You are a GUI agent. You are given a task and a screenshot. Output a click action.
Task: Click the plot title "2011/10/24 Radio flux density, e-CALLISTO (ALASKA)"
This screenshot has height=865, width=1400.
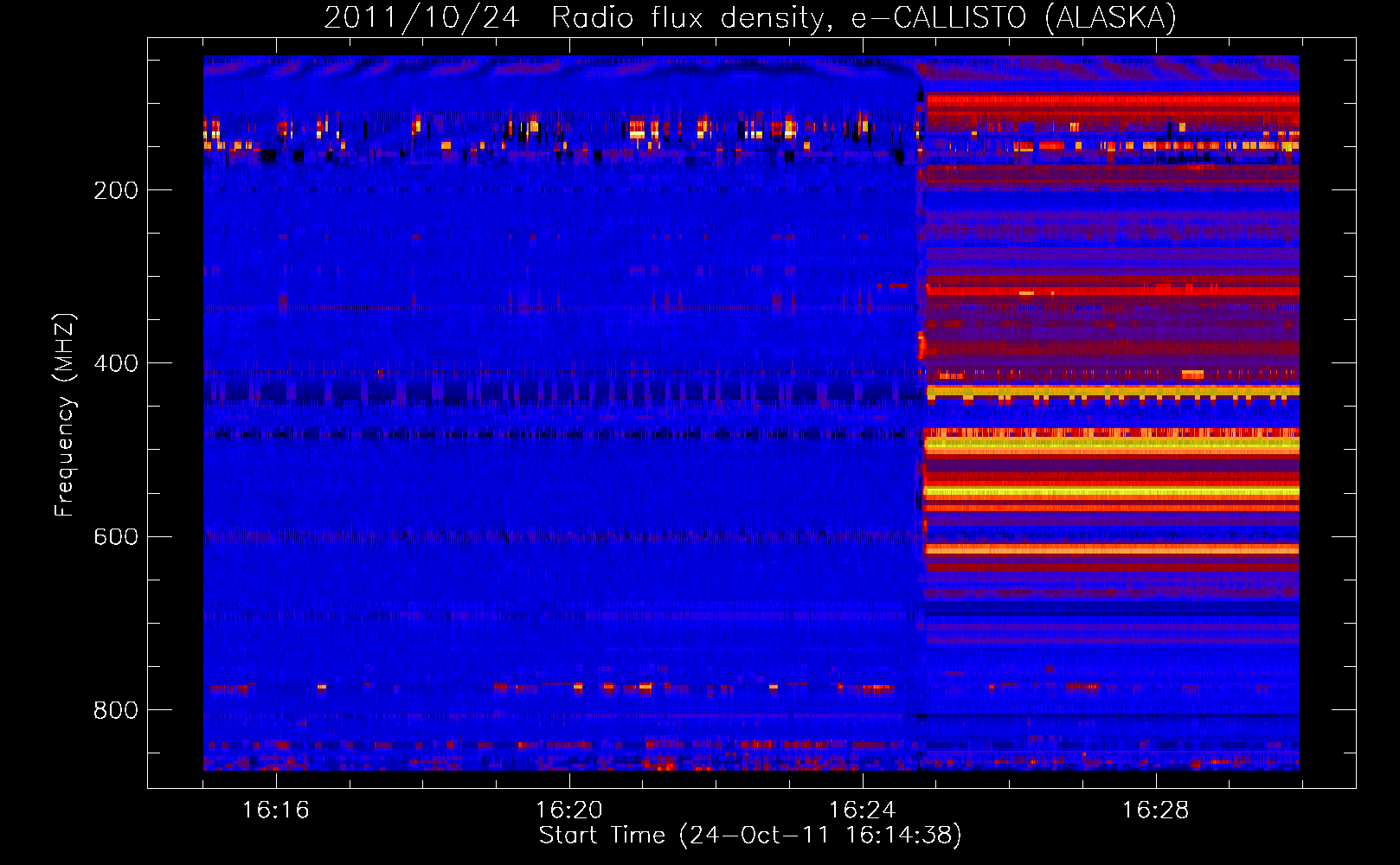tap(750, 18)
